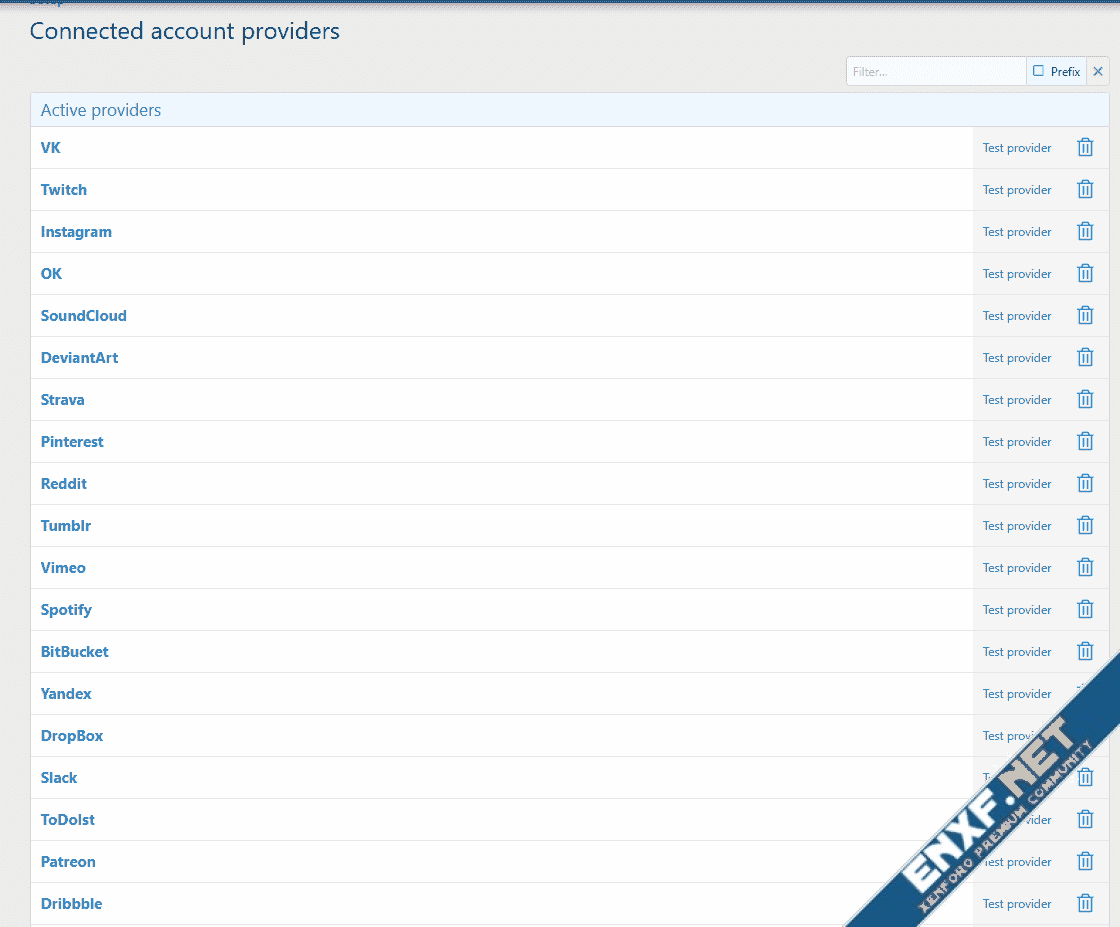The image size is (1120, 927).
Task: Open the BitBucket provider
Action: (x=75, y=652)
